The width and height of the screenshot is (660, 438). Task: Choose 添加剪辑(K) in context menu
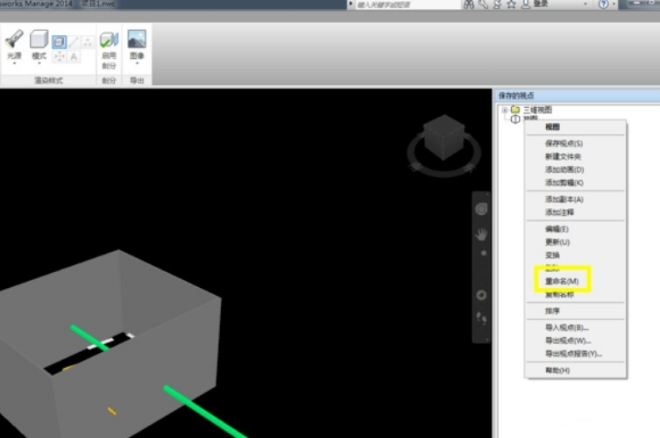coord(575,183)
